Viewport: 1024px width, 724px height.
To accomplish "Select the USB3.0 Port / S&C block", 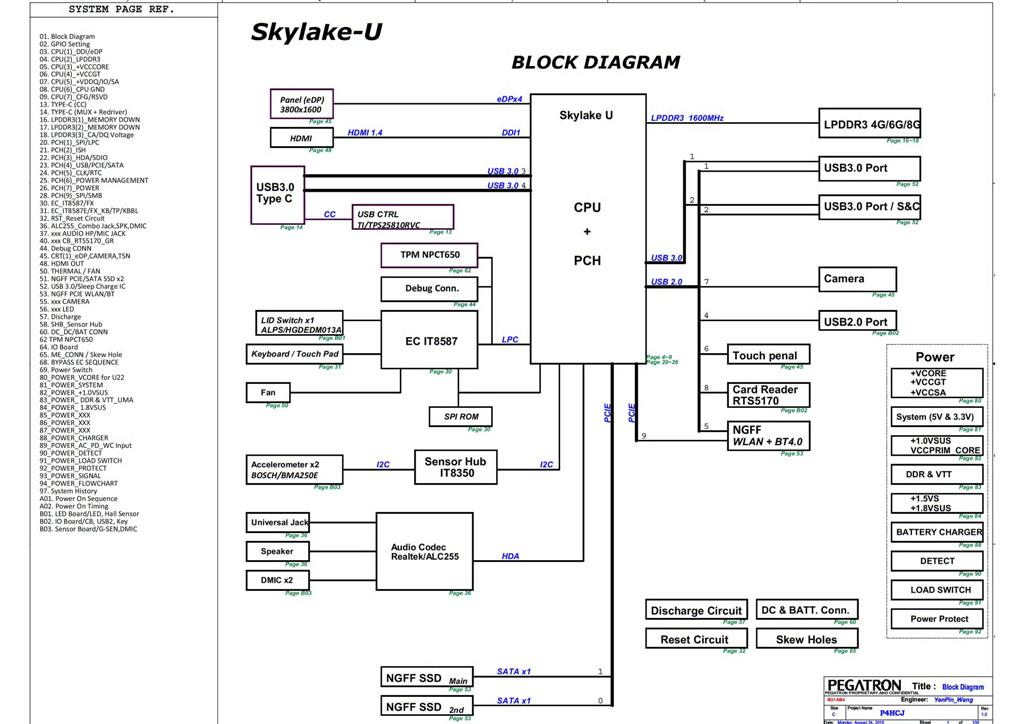I will [x=869, y=206].
